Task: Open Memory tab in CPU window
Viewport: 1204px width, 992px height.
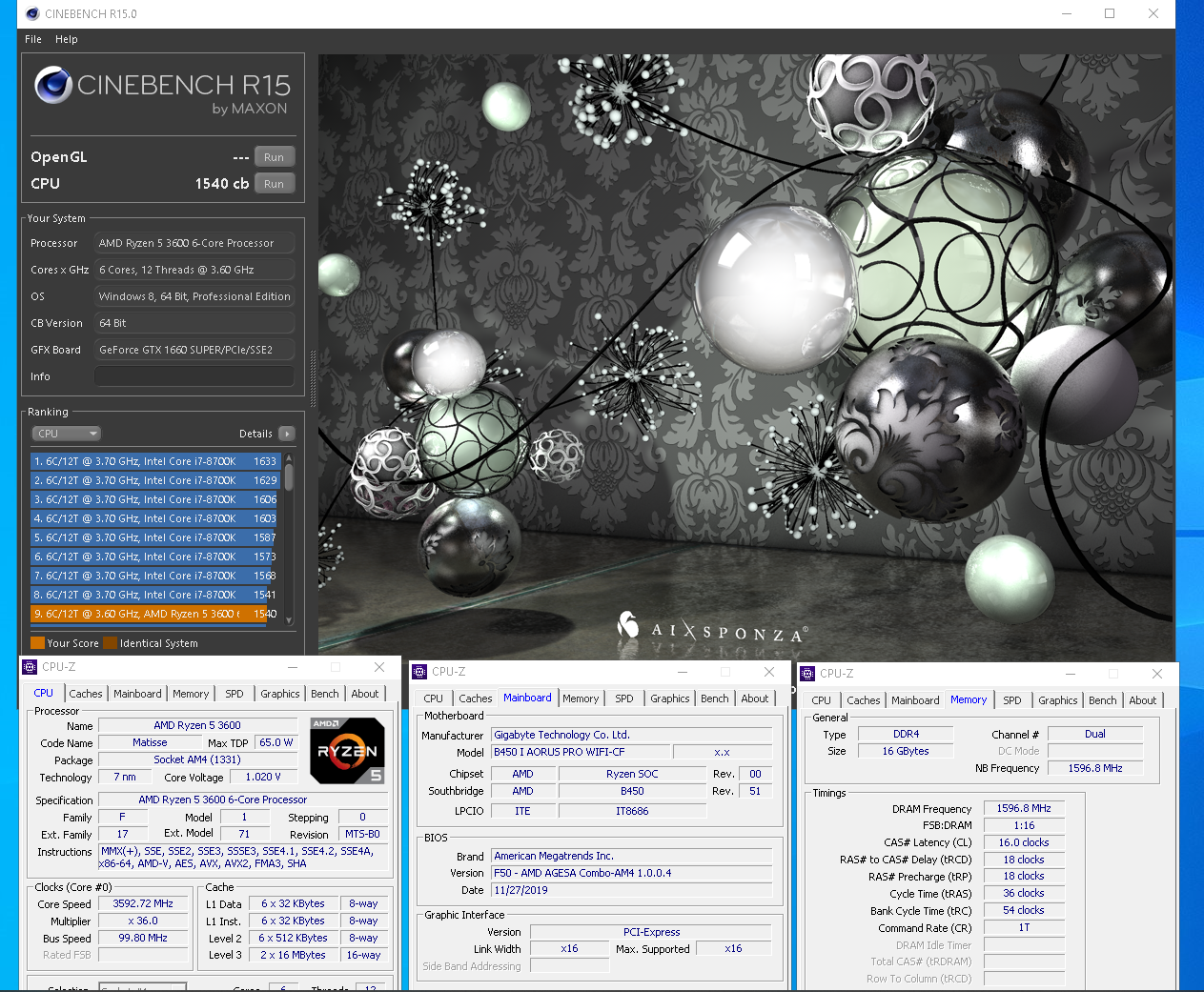Action: pos(191,694)
